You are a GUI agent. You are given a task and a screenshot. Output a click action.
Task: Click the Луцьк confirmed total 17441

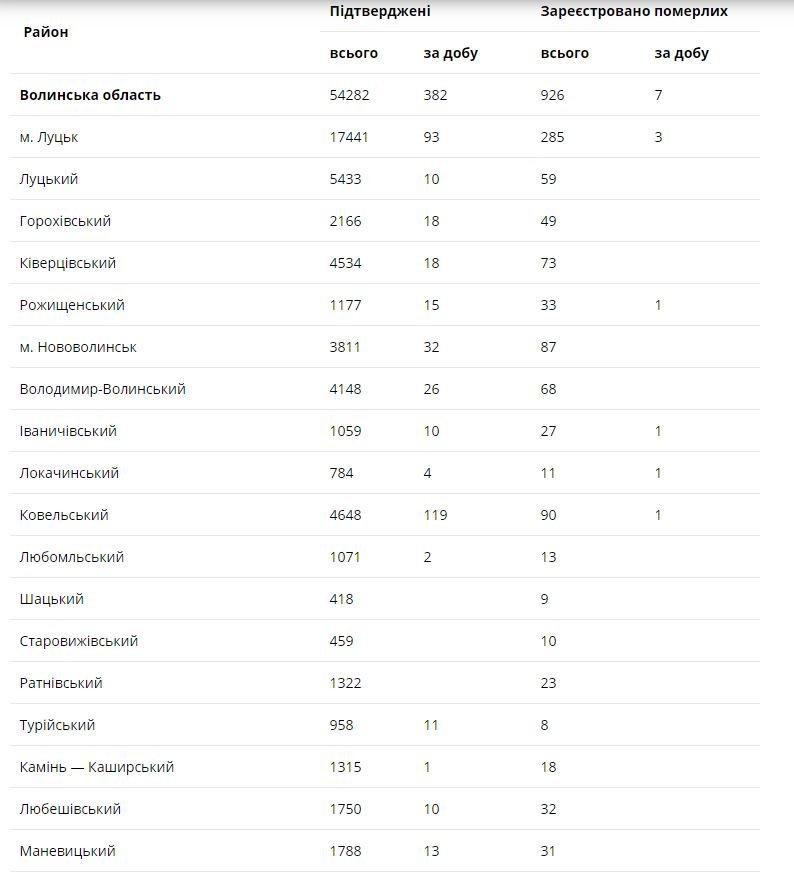point(349,137)
